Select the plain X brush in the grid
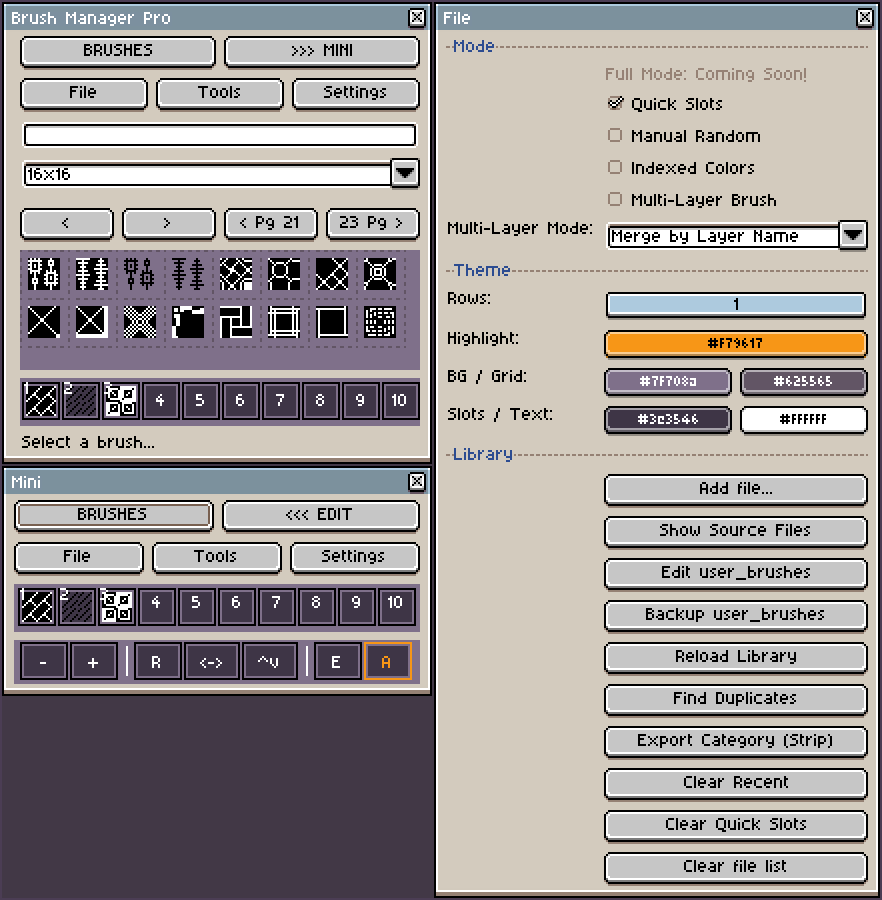The image size is (882, 900). point(44,322)
